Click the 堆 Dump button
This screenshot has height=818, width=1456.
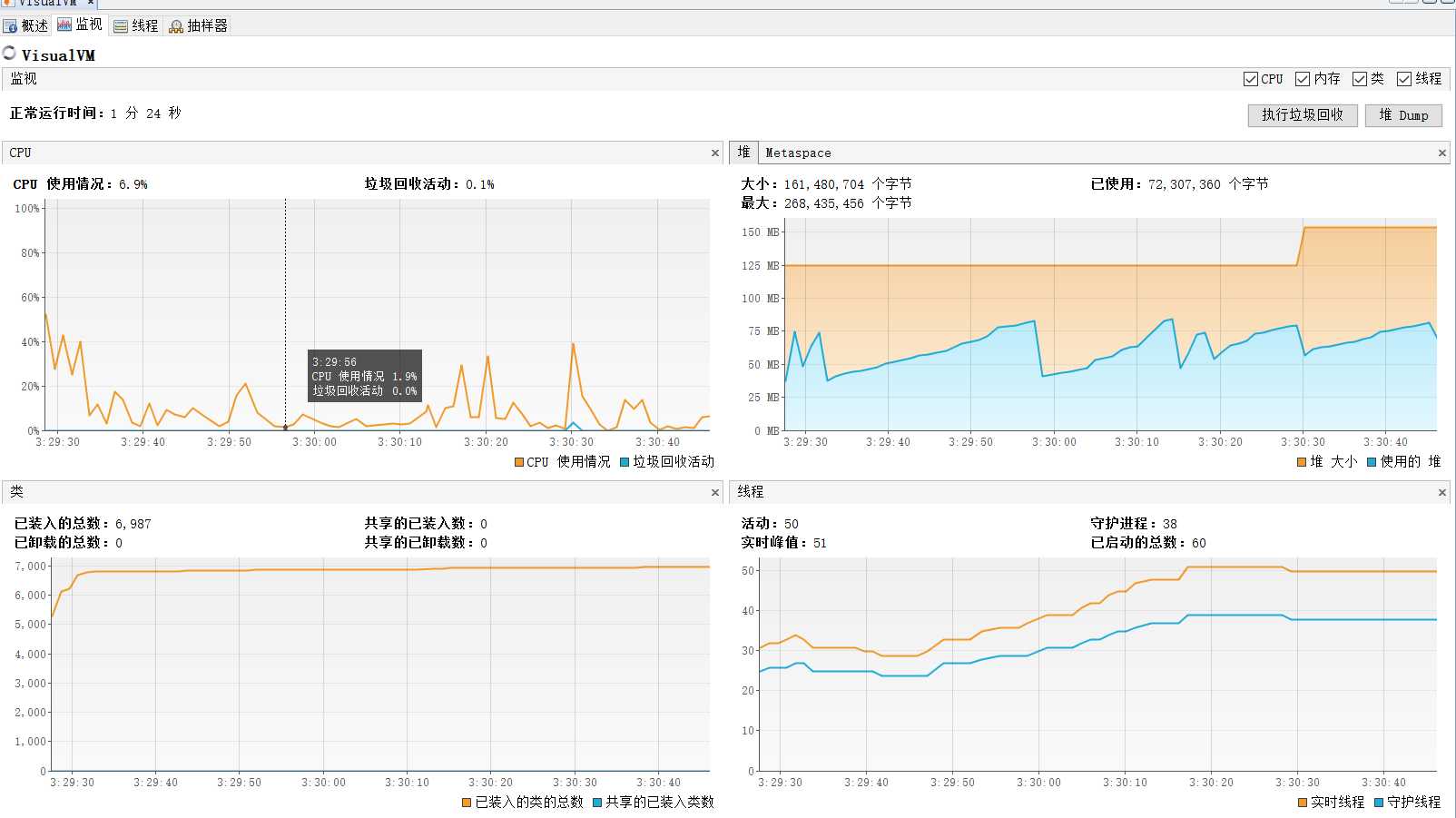tap(1403, 115)
